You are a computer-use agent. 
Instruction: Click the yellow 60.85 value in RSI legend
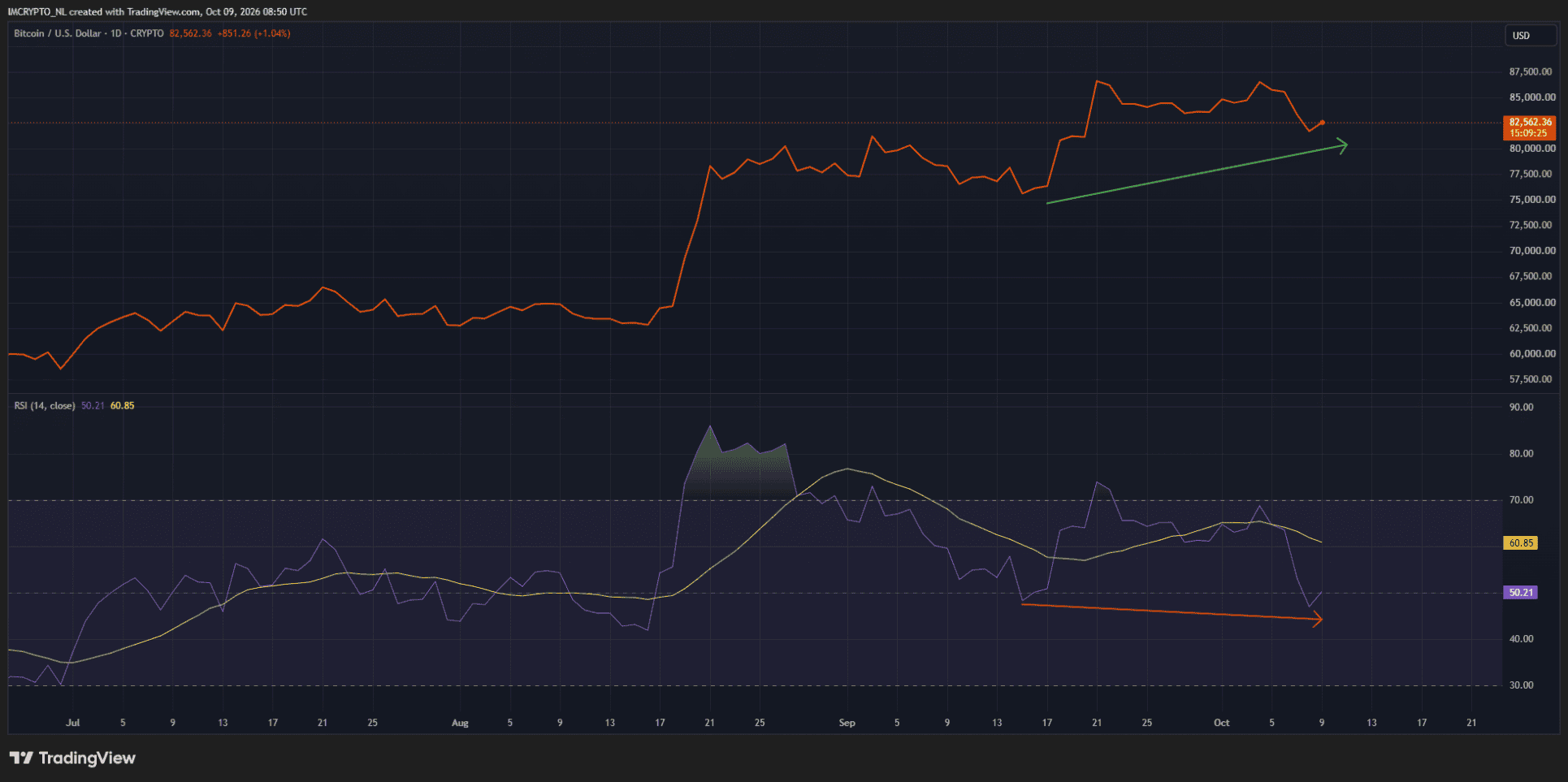tap(123, 405)
